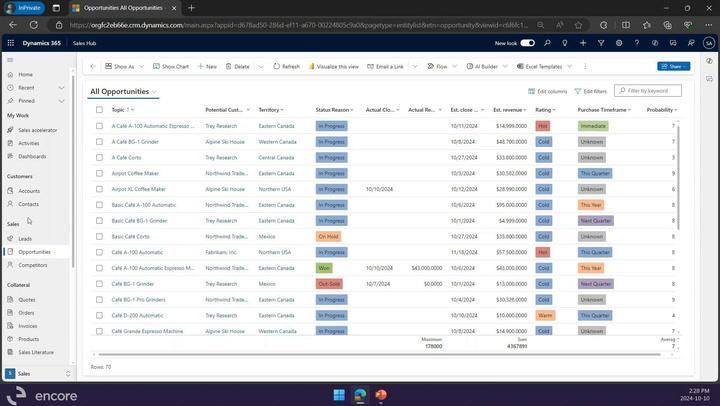Click the browser refresh icon

(34, 25)
